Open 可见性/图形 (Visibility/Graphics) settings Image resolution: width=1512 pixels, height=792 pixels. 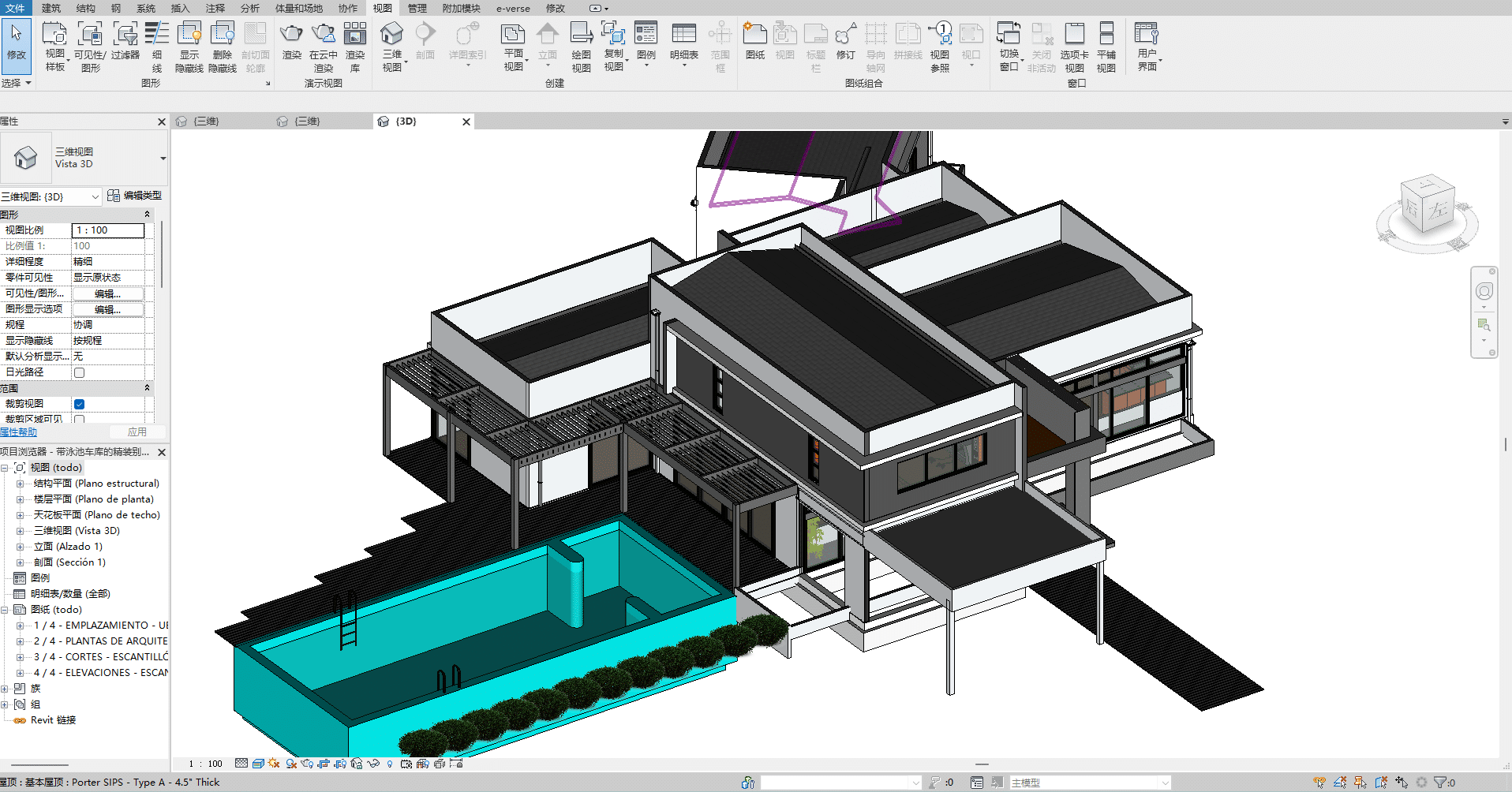pos(90,46)
